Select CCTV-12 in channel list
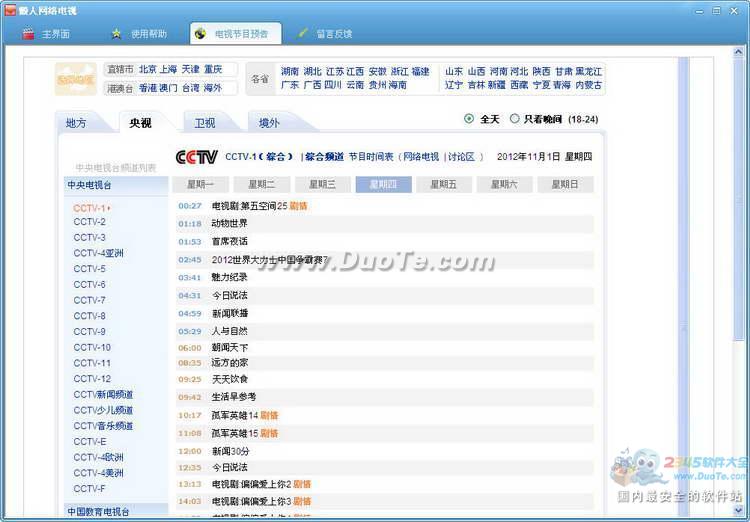Screen dimensions: 750x522 click(92, 378)
